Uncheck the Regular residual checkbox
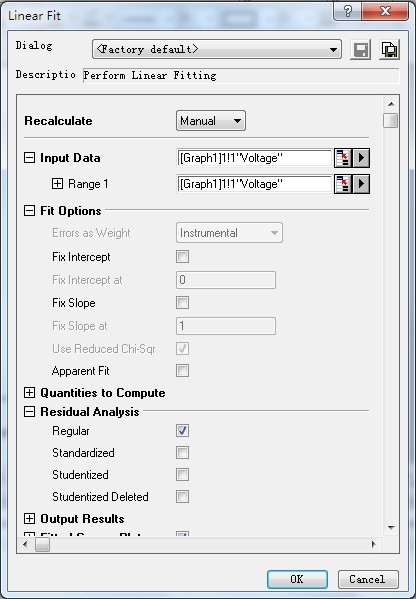416x599 pixels. 182,431
